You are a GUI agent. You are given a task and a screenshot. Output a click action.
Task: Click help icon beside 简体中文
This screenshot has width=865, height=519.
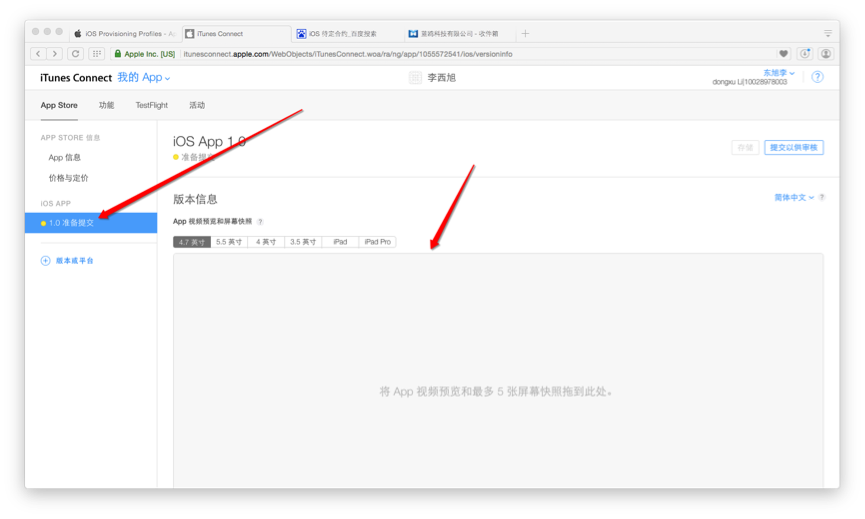[822, 197]
